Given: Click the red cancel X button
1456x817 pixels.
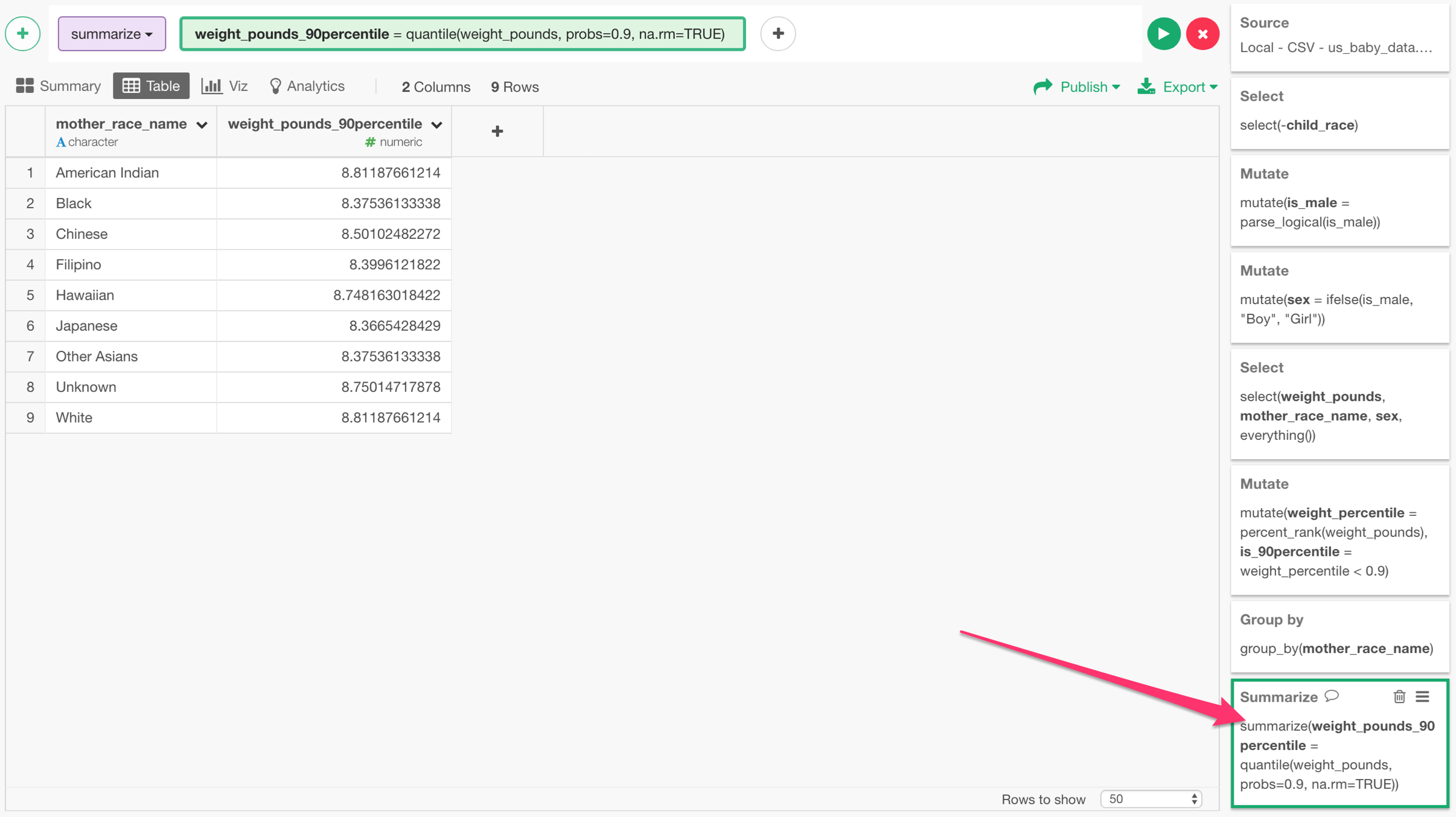Looking at the screenshot, I should [1202, 34].
